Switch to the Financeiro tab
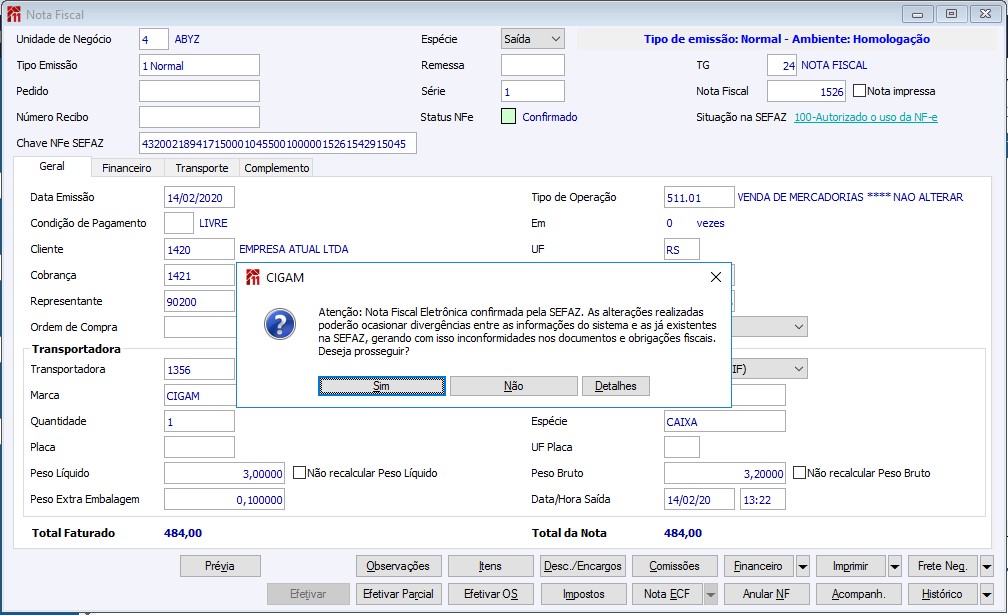This screenshot has width=1008, height=615. coord(127,168)
